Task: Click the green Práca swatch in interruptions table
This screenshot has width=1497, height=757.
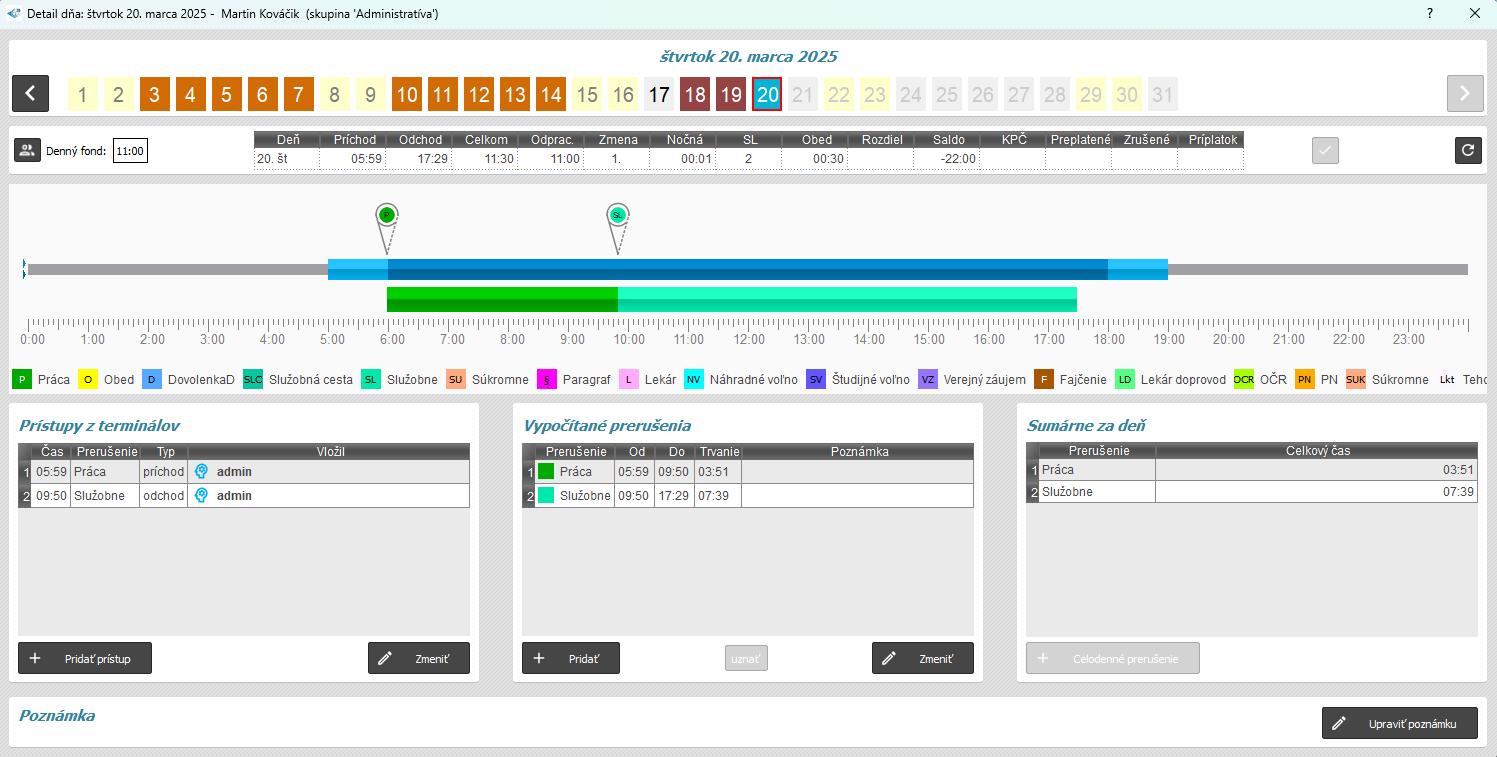Action: click(x=546, y=472)
